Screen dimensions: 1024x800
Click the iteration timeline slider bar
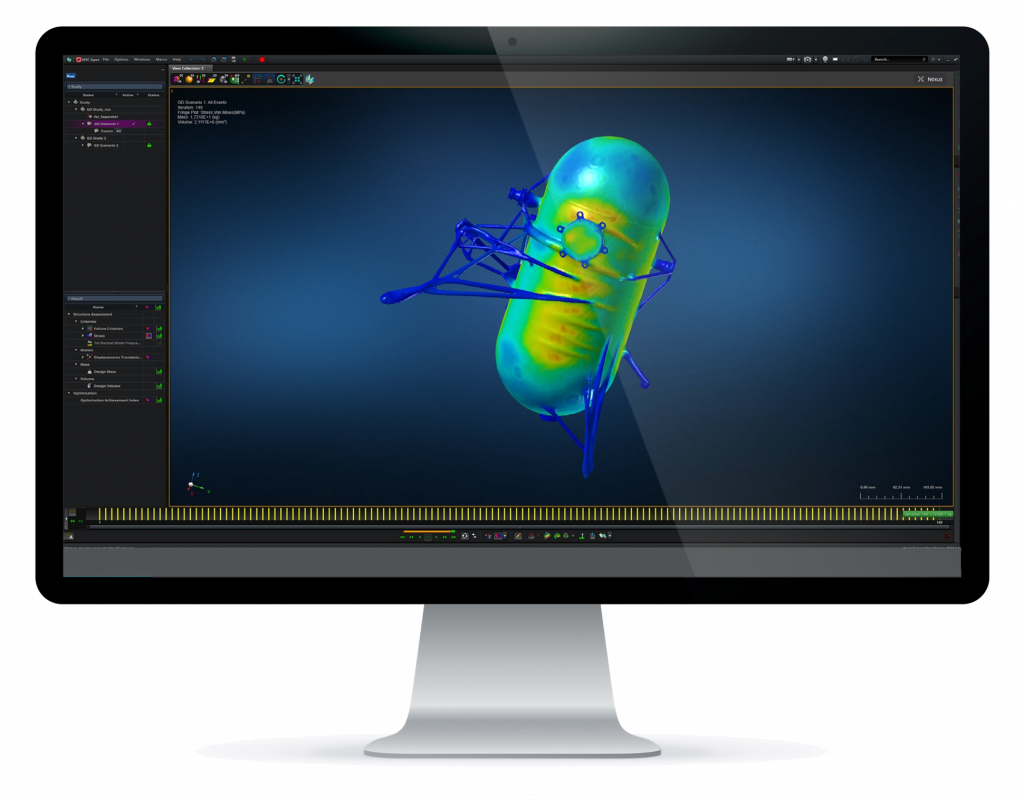tap(500, 515)
